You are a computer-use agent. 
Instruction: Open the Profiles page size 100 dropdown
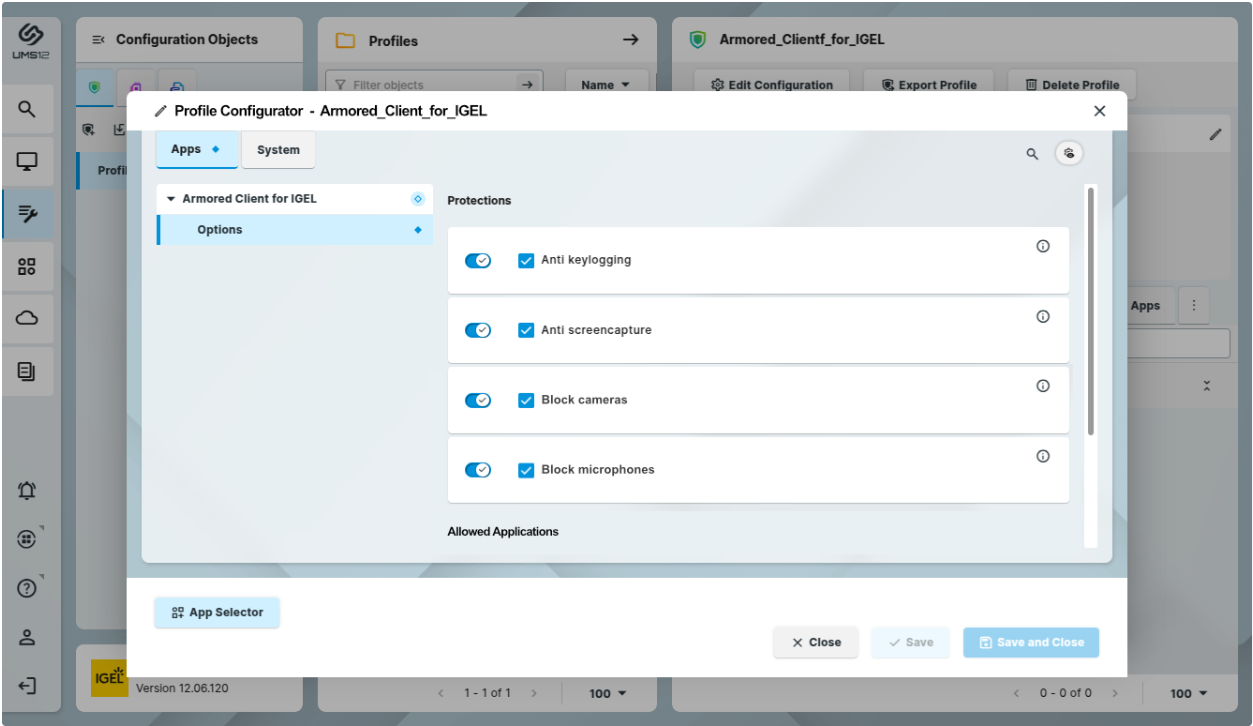click(x=607, y=693)
